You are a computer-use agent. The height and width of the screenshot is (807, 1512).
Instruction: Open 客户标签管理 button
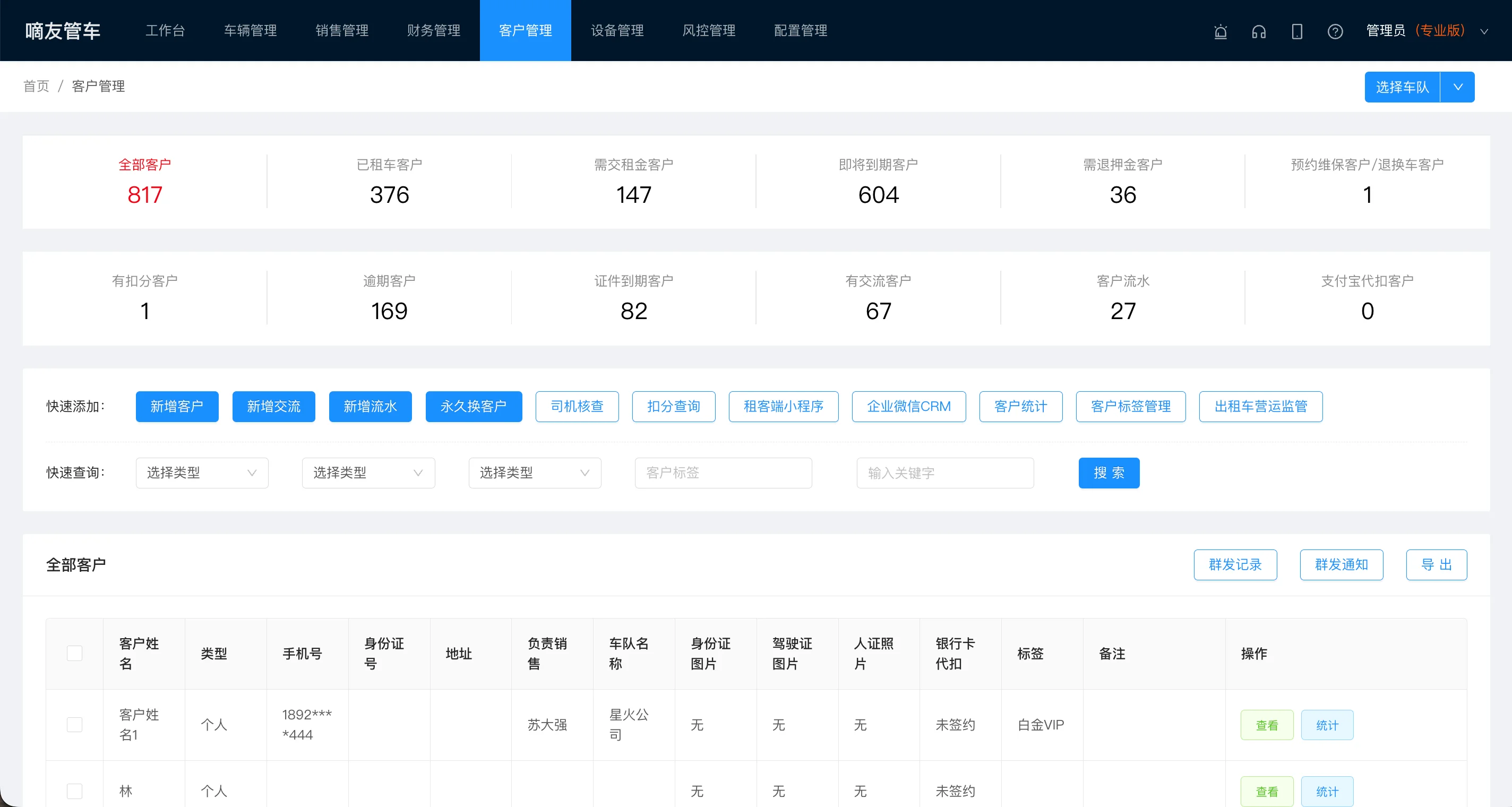click(x=1130, y=406)
